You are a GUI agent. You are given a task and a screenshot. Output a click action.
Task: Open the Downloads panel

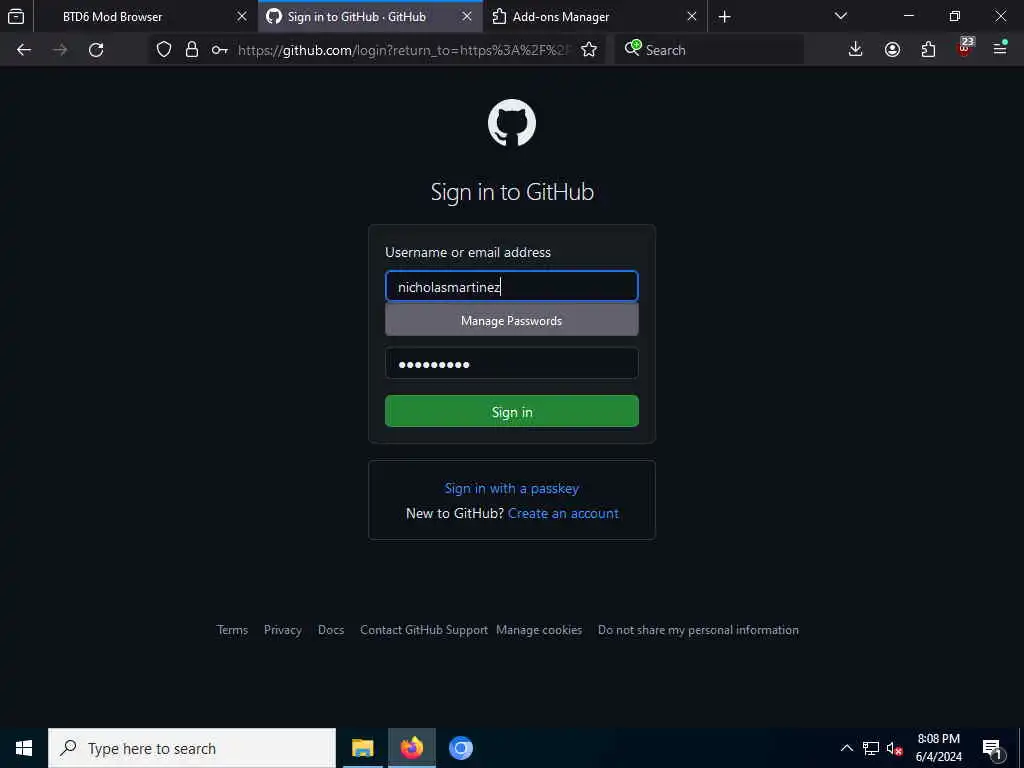pyautogui.click(x=856, y=50)
